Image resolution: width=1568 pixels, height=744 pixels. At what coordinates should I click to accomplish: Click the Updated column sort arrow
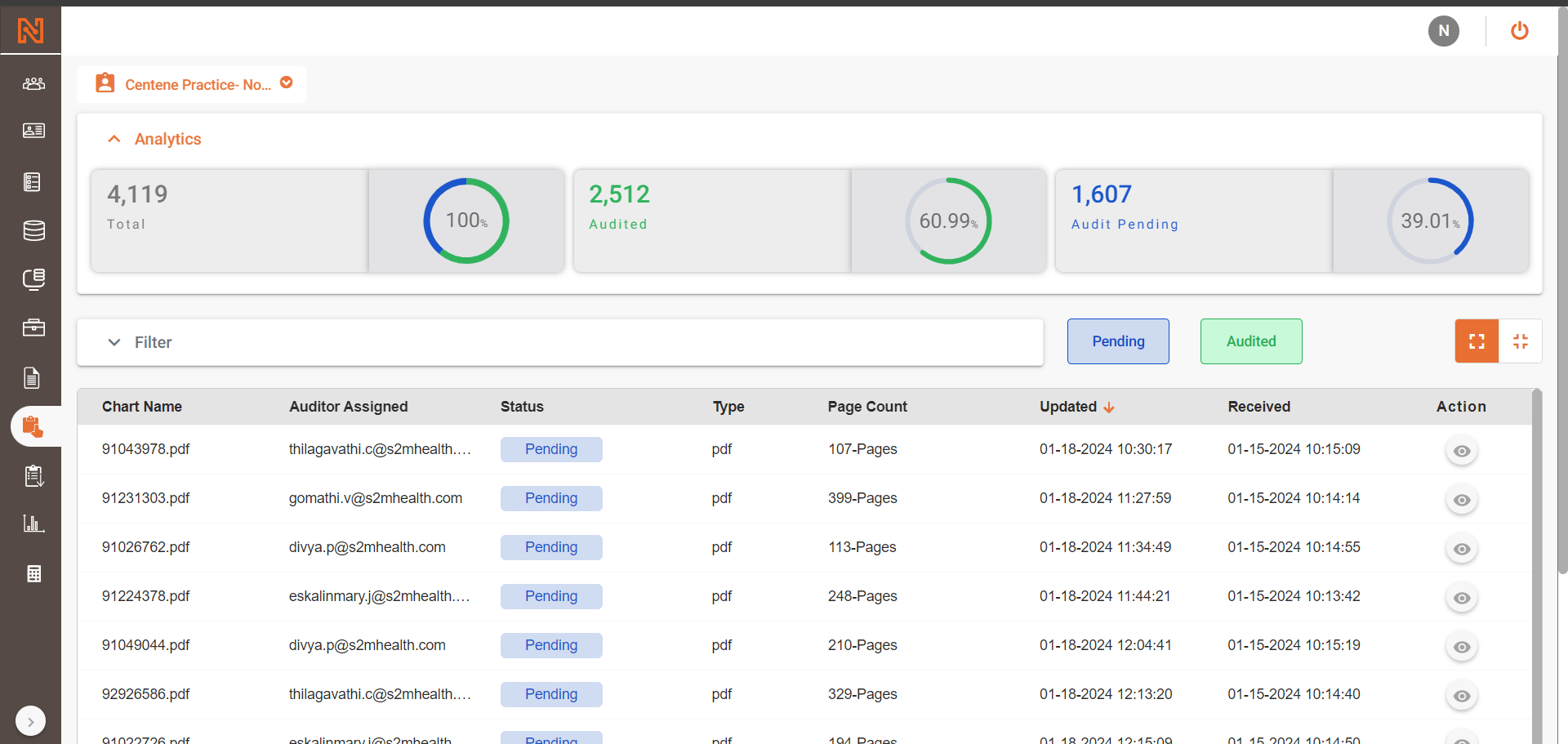point(1109,408)
